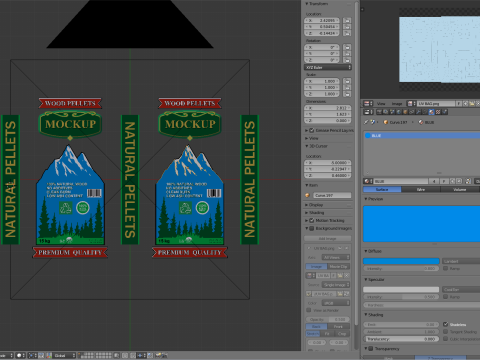Select the Movie Clip source tab
The image size is (480, 360).
coord(339,266)
